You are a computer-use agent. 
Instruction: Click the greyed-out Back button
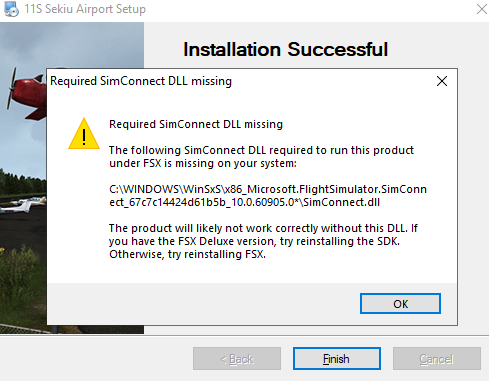(237, 359)
